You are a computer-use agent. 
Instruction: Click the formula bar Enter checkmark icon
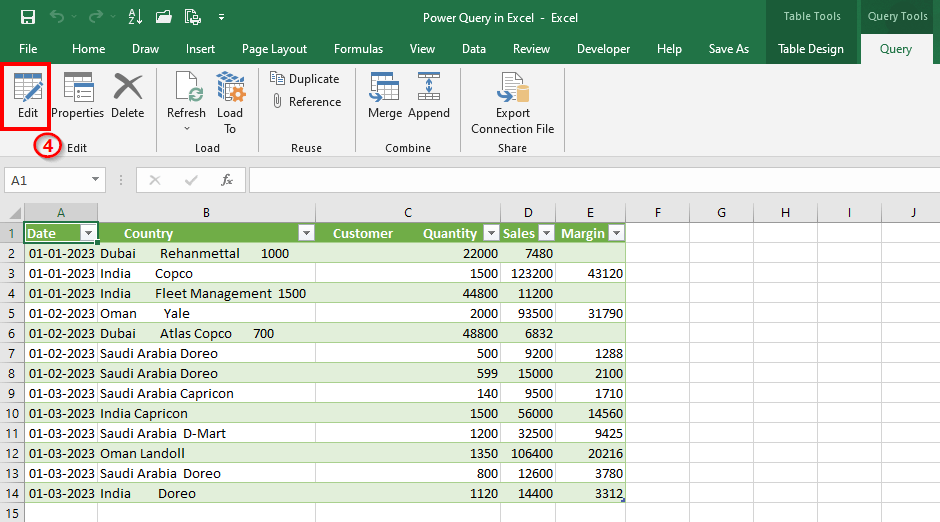191,180
